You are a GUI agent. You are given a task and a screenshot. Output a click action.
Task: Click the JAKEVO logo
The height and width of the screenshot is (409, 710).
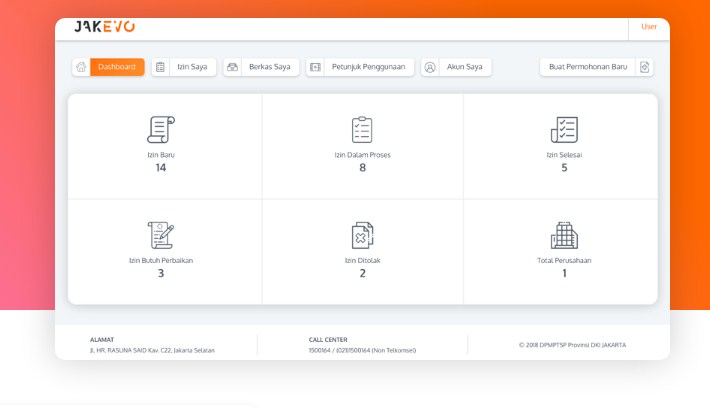(x=105, y=27)
